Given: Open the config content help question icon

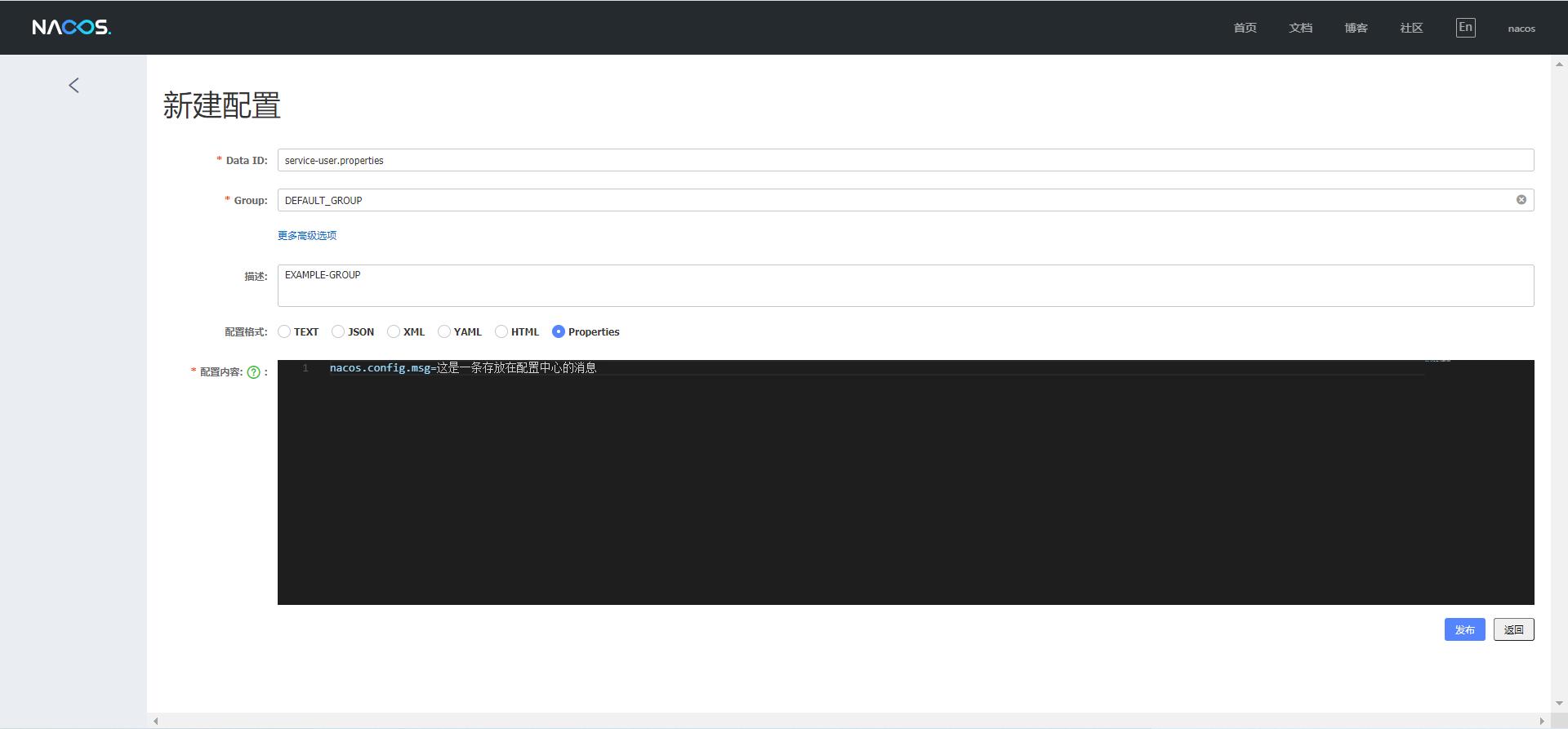Looking at the screenshot, I should pos(254,372).
